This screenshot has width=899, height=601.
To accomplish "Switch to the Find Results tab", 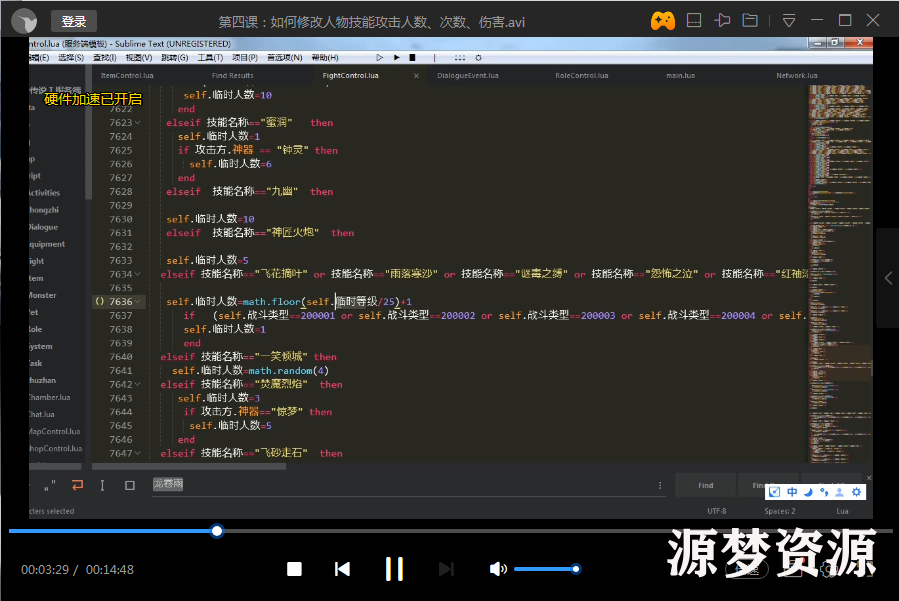I will click(232, 76).
